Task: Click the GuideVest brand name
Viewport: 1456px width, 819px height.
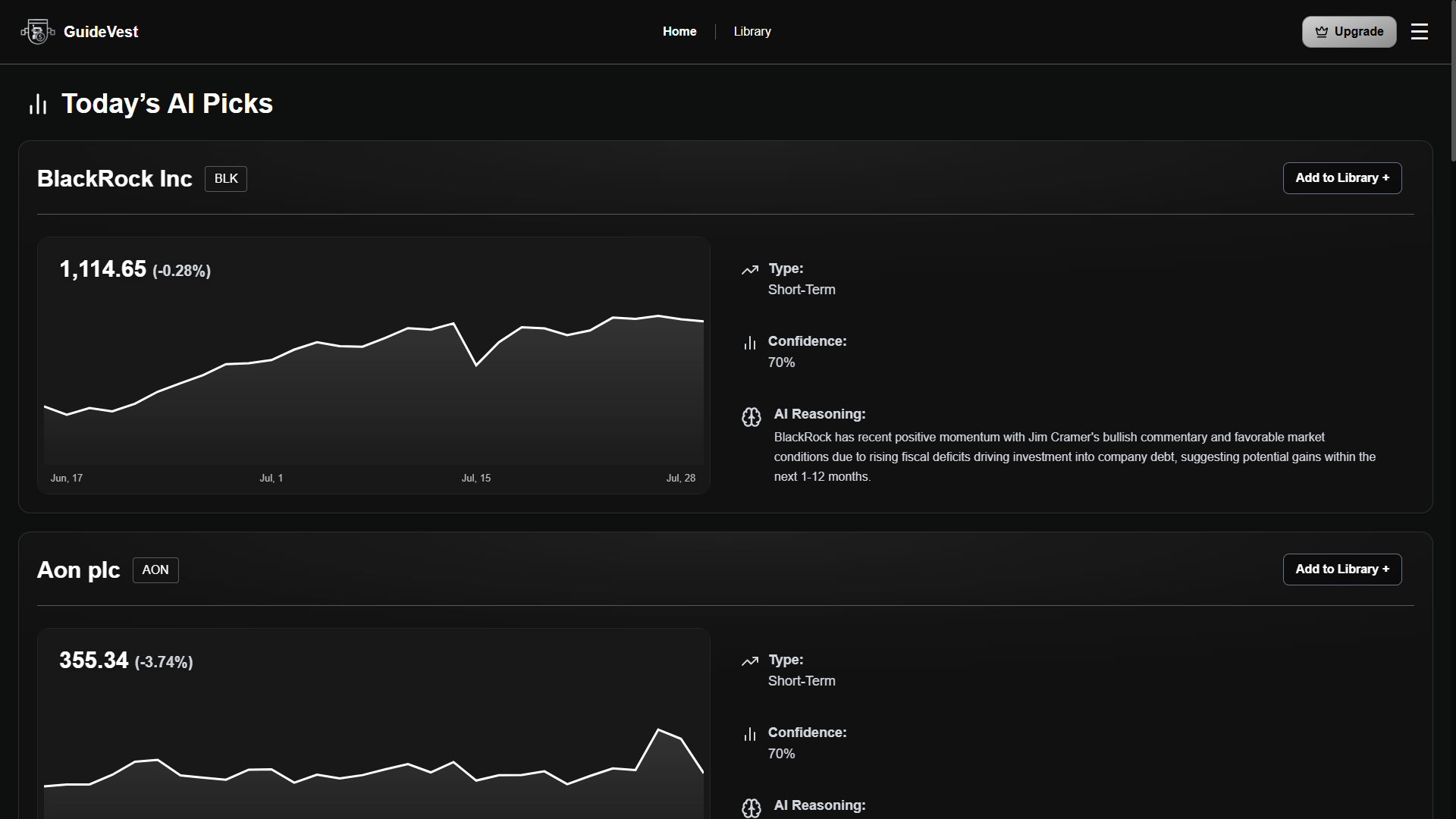Action: (101, 32)
